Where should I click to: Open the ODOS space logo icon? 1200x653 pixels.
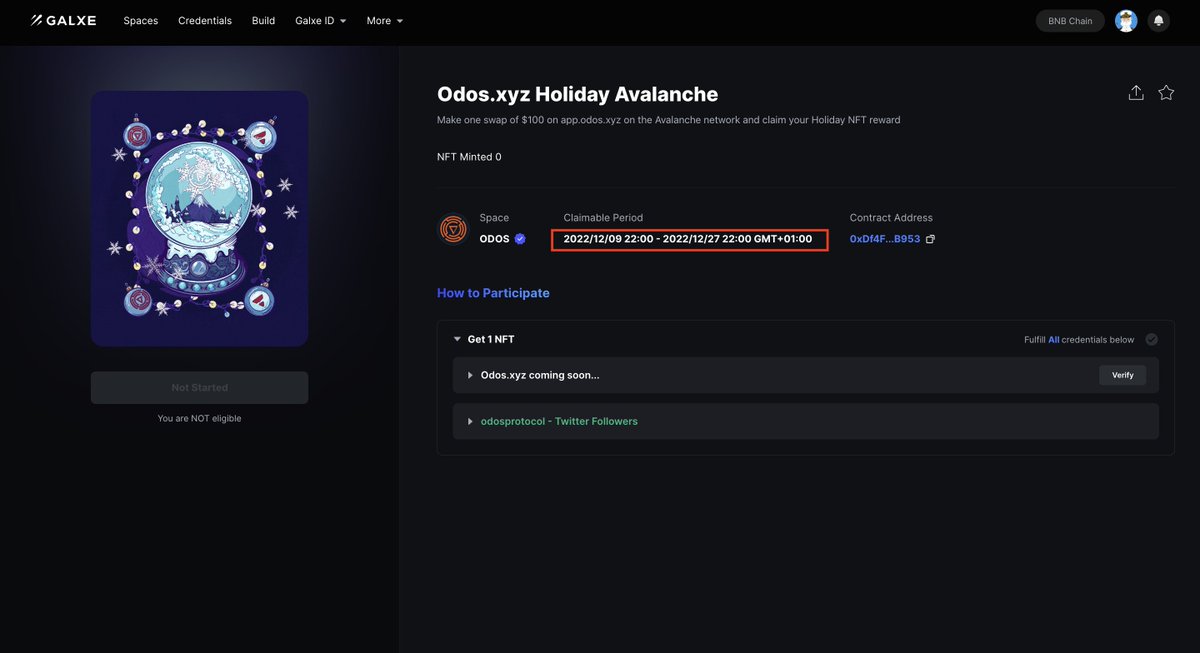(454, 229)
